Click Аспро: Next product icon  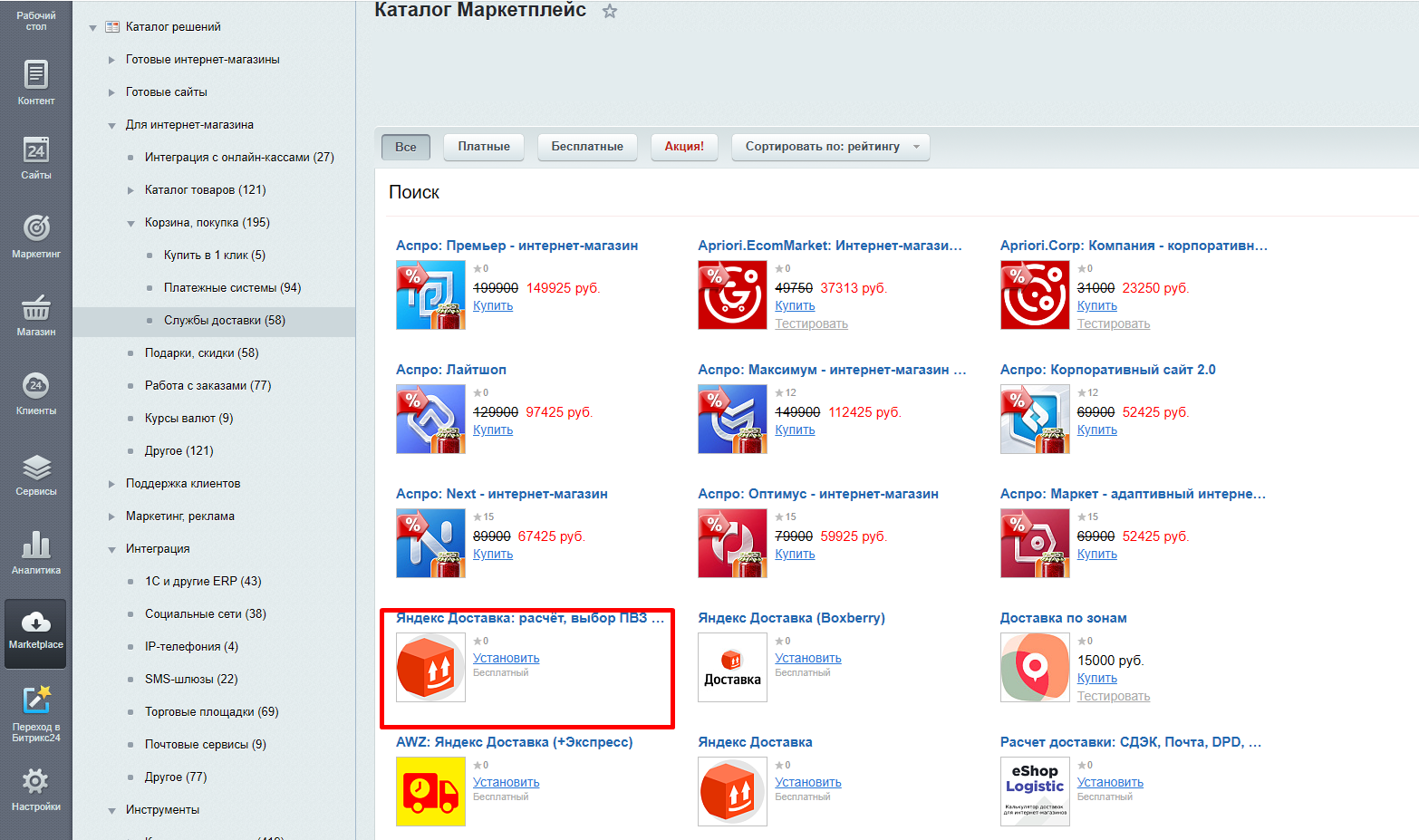tap(430, 543)
